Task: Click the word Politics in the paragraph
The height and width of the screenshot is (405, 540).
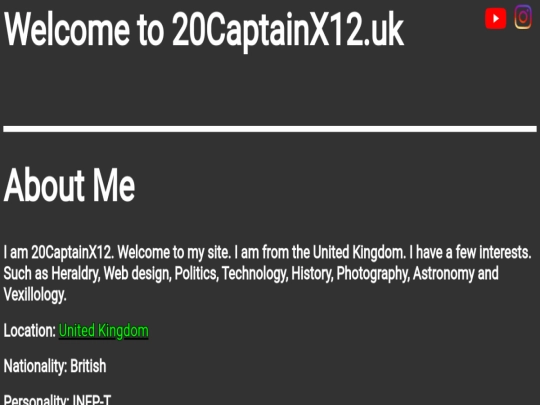Action: (x=197, y=274)
